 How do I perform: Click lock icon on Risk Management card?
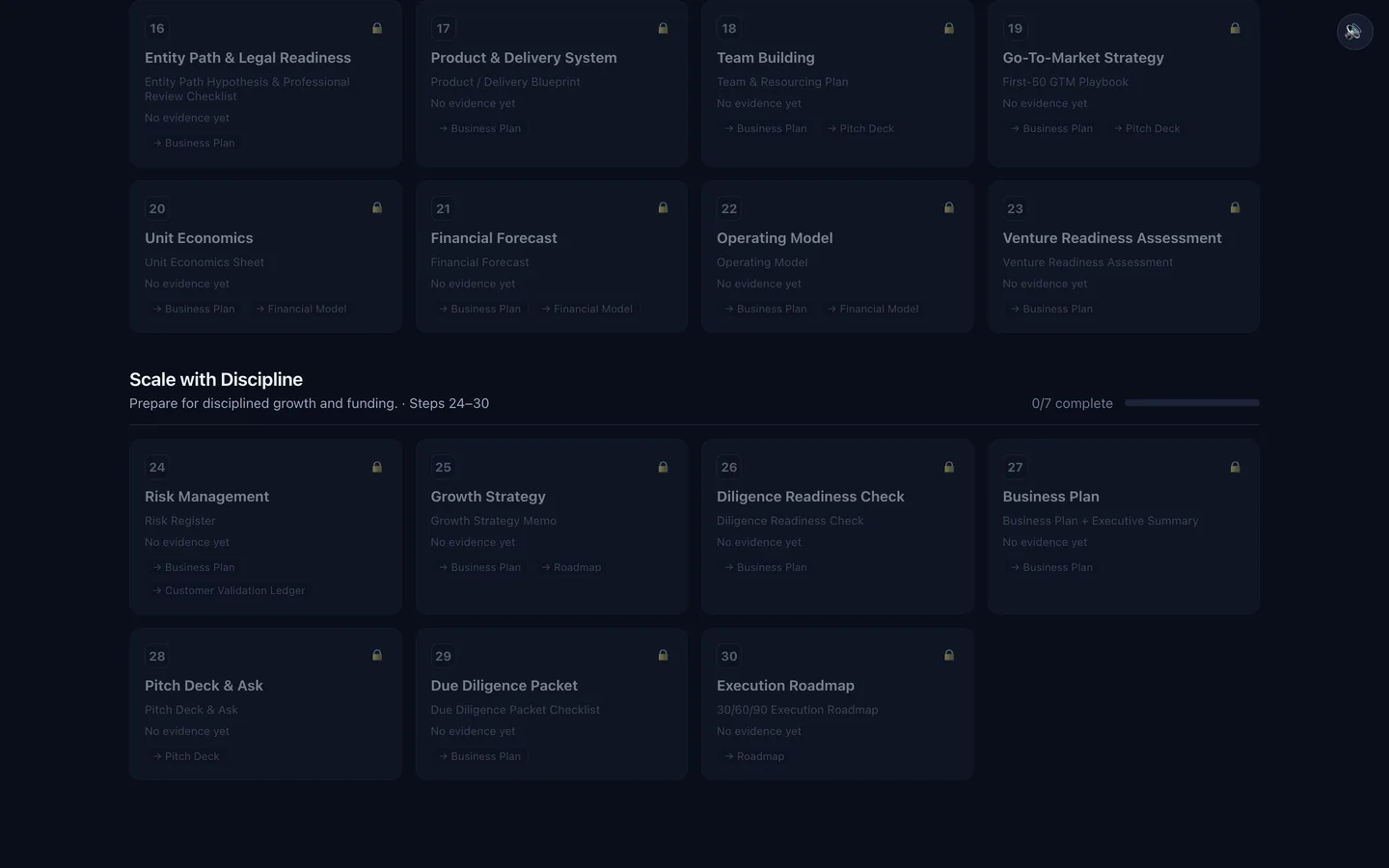(x=377, y=467)
